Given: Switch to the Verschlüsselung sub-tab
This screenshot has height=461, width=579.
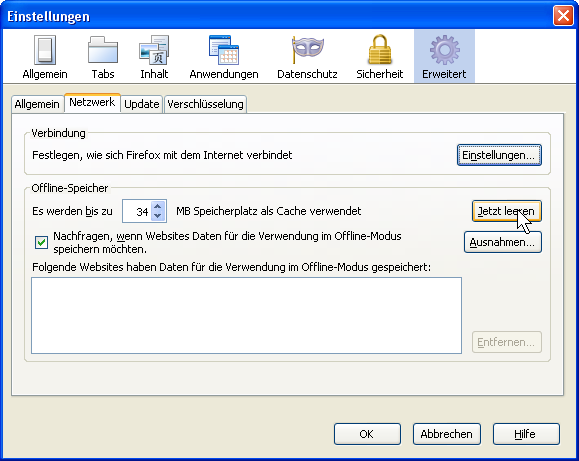Looking at the screenshot, I should 205,104.
